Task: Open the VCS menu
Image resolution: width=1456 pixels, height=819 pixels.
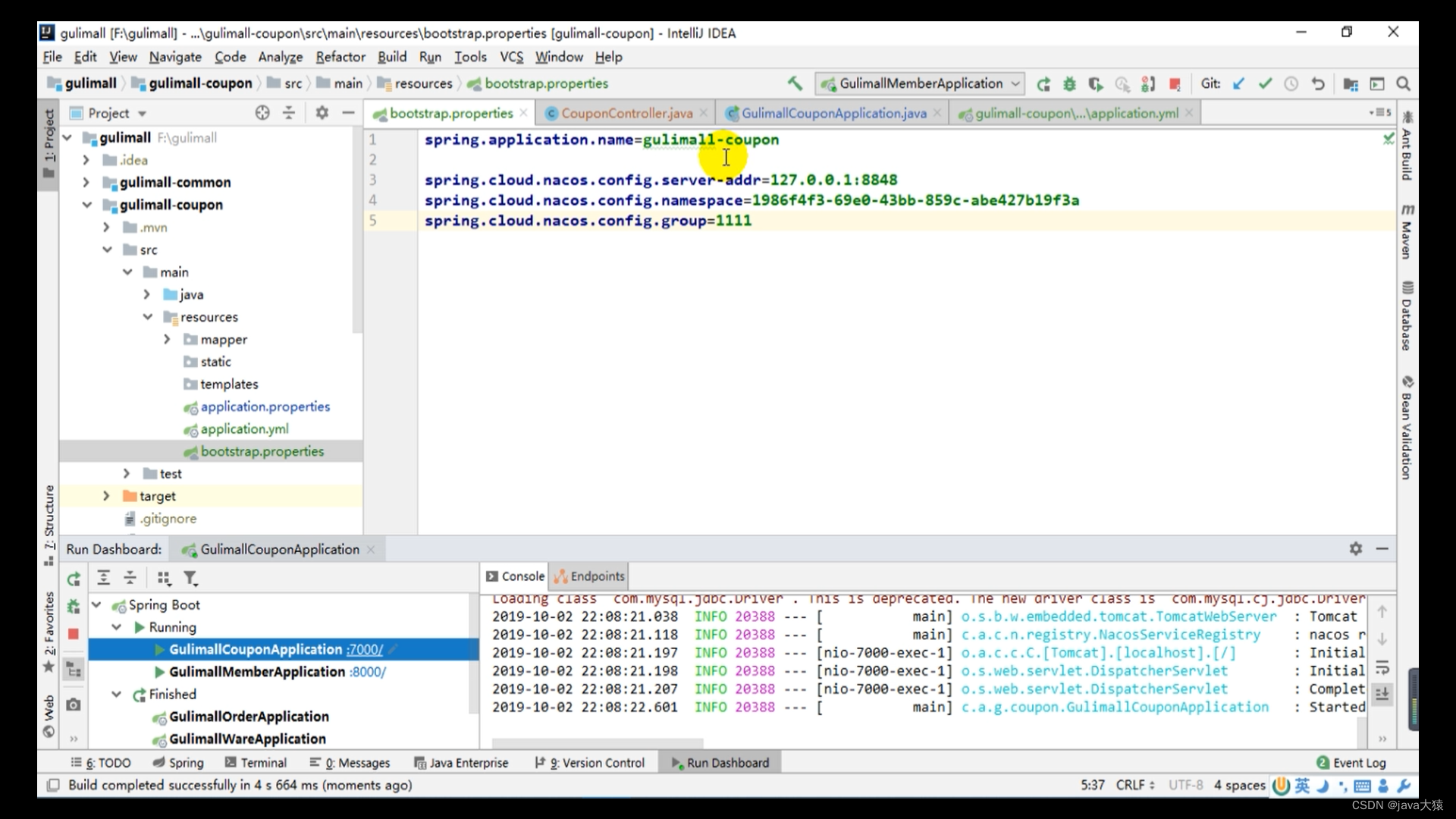Action: pos(511,57)
